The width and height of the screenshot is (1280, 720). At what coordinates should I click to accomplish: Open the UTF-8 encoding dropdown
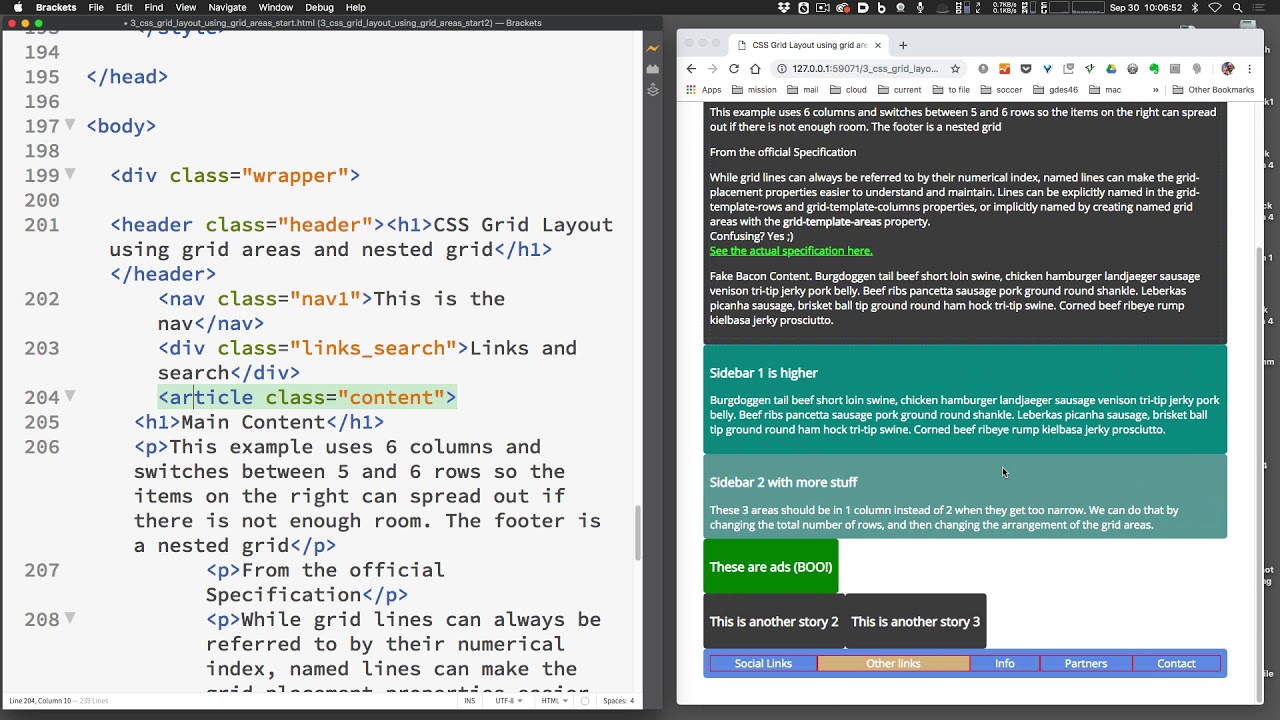pyautogui.click(x=507, y=701)
